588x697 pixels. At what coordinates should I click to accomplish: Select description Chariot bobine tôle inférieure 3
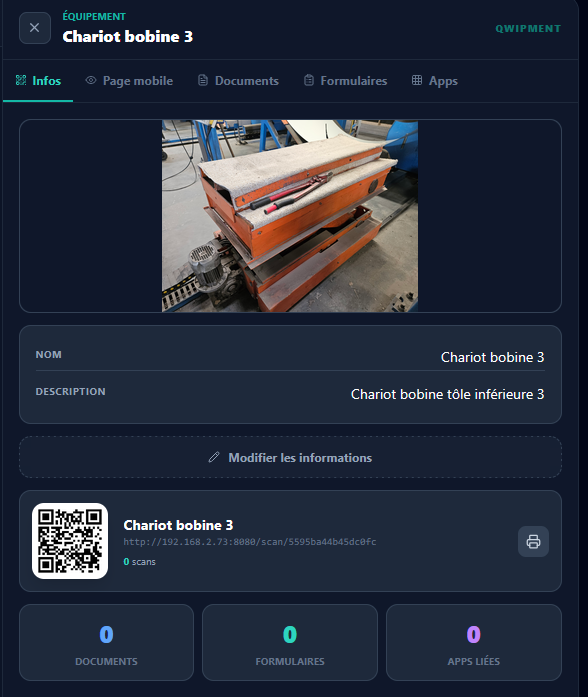pos(448,394)
